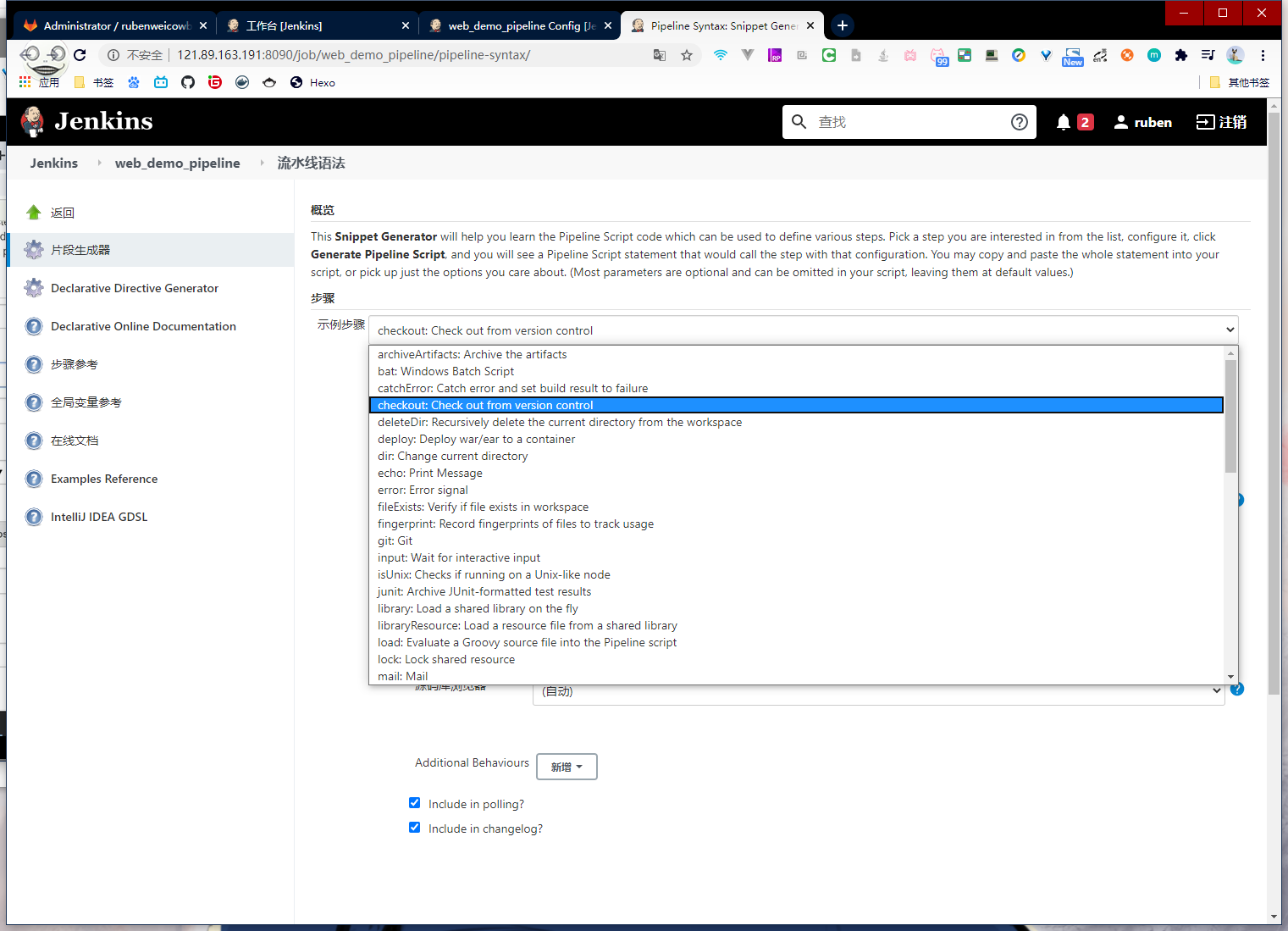Image resolution: width=1288 pixels, height=931 pixels.
Task: Click the logout button in header
Action: tap(1221, 122)
